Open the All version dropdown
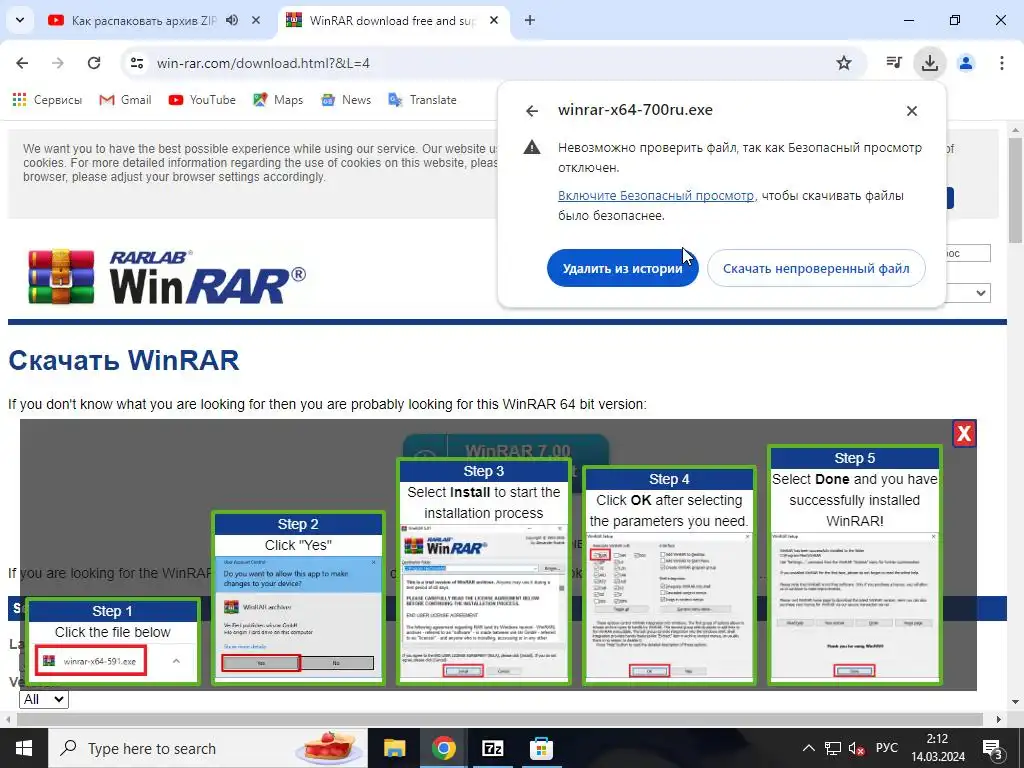Image resolution: width=1024 pixels, height=768 pixels. (44, 699)
